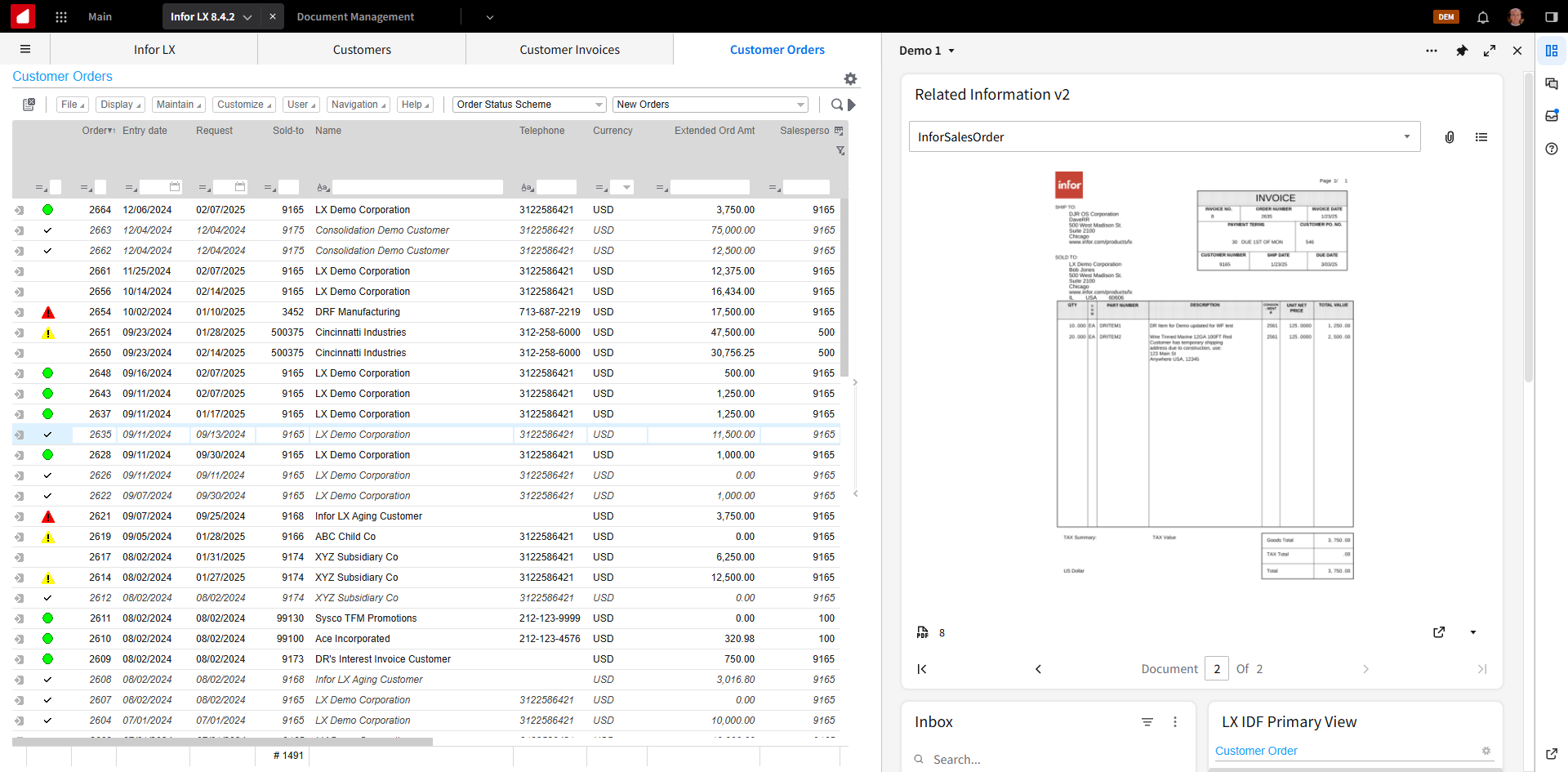The width and height of the screenshot is (1568, 772).
Task: Click the attachment paperclip icon
Action: (1450, 137)
